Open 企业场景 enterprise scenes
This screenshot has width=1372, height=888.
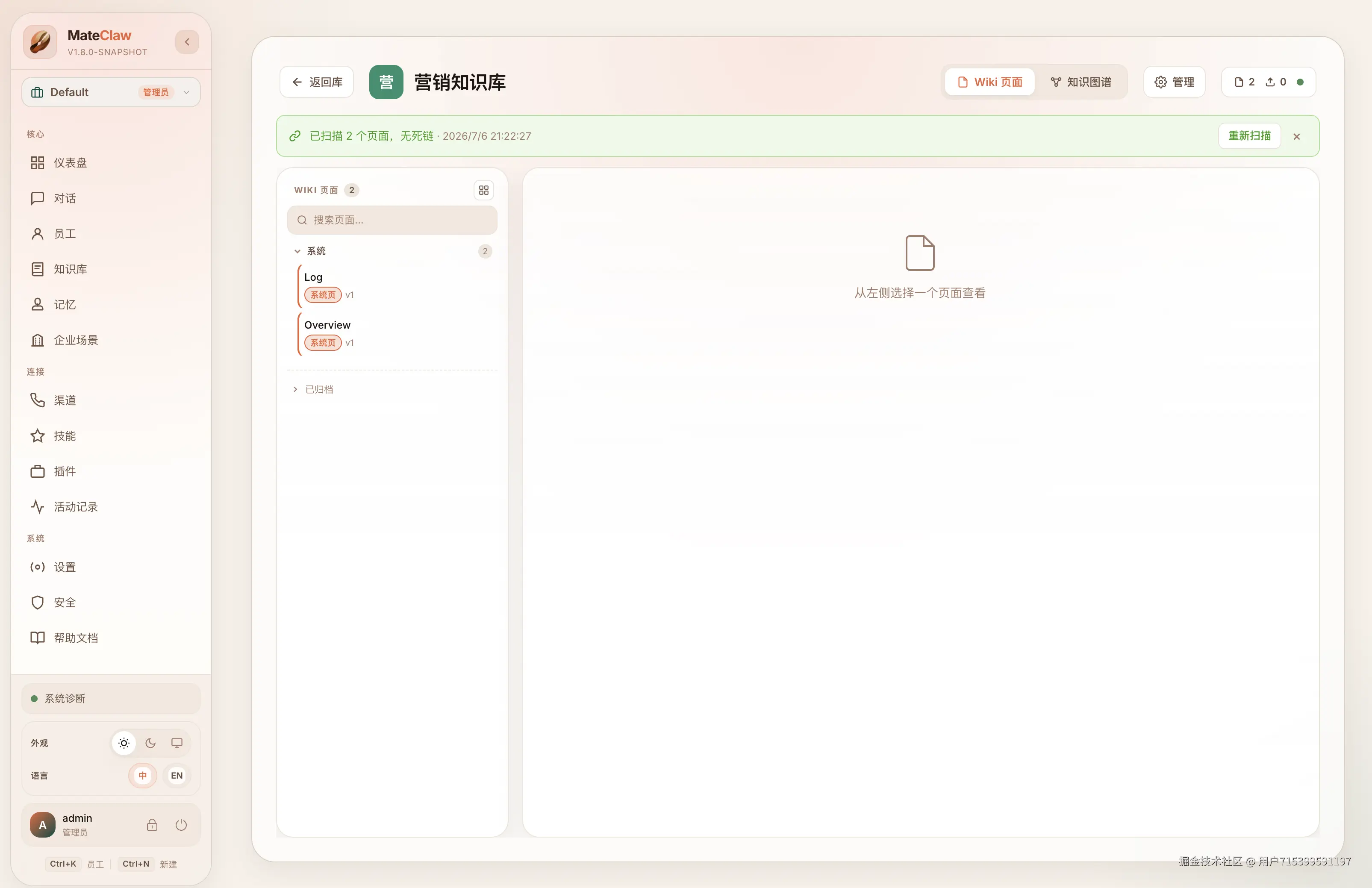click(111, 340)
